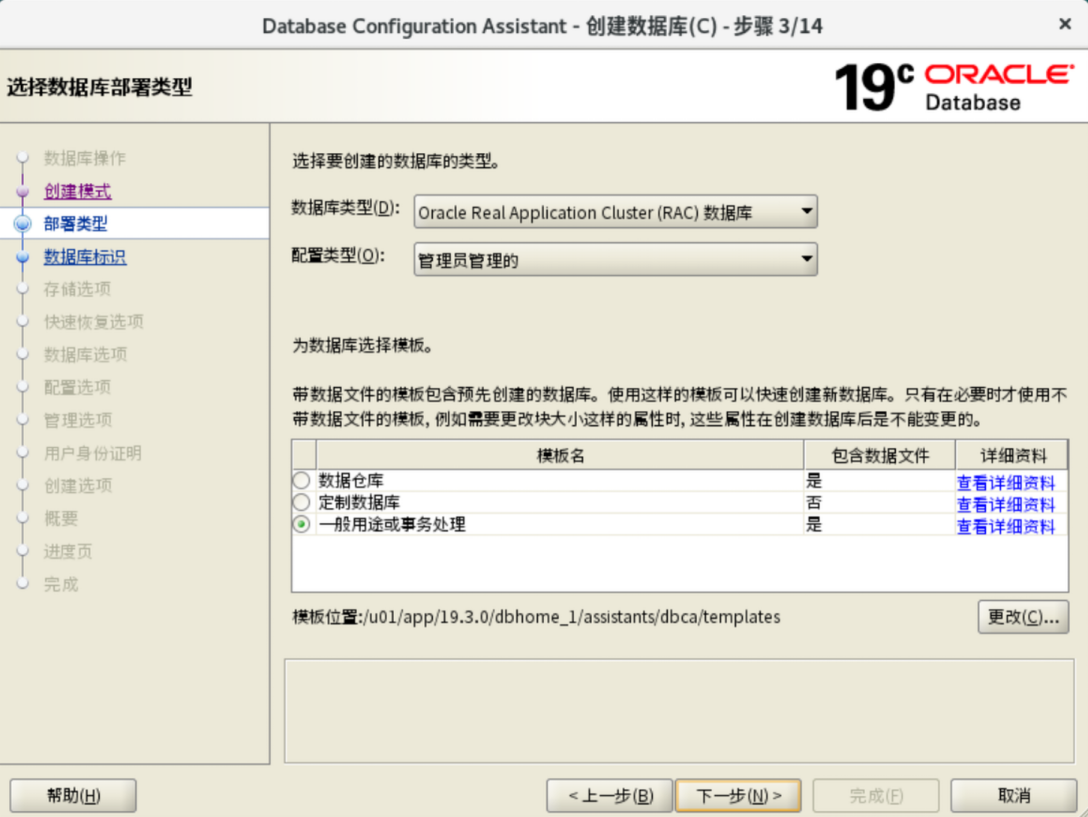Viewport: 1088px width, 817px height.
Task: Click the Oracle 19c Database logo
Action: coord(952,87)
